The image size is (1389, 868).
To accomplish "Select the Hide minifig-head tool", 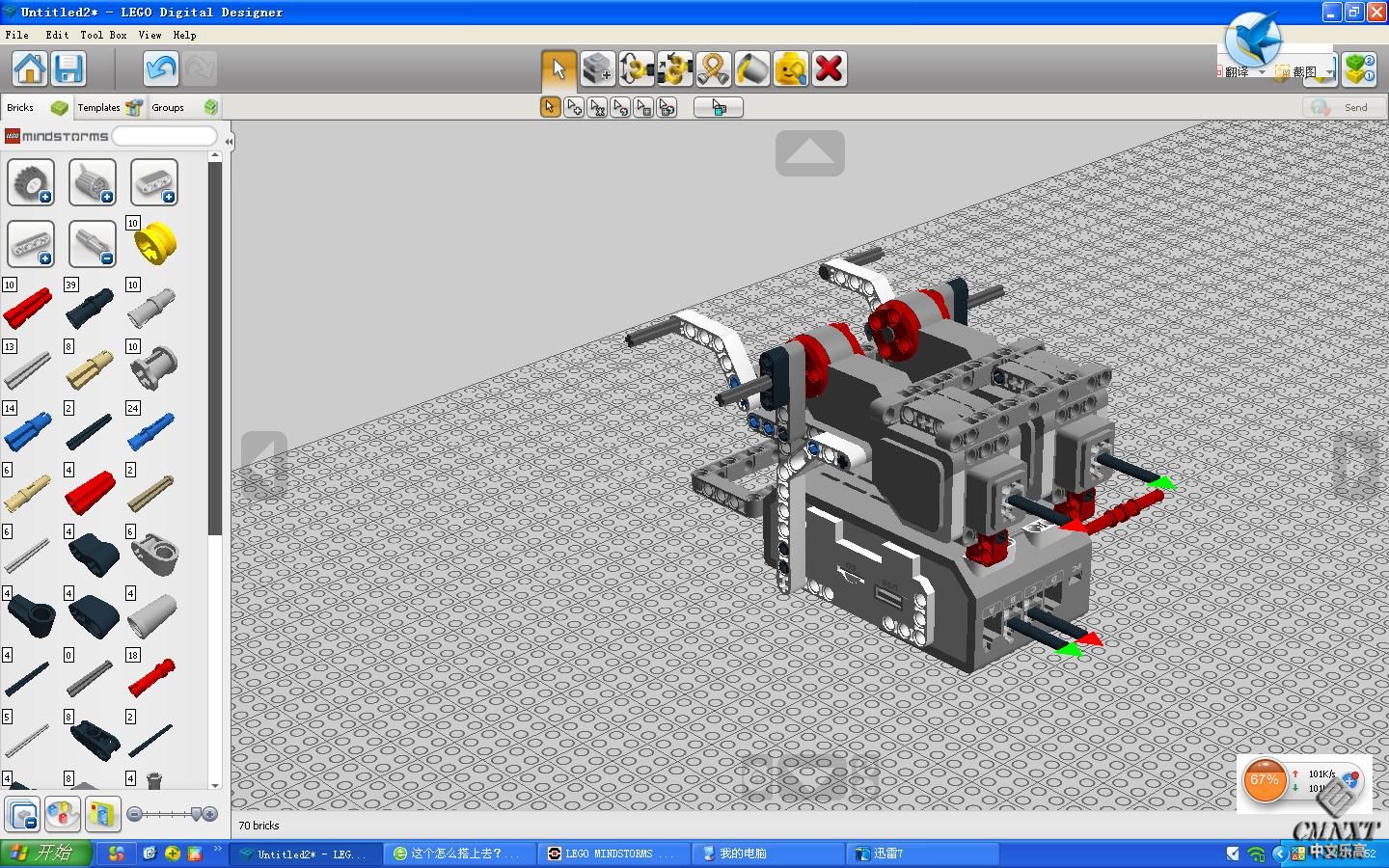I will [791, 69].
